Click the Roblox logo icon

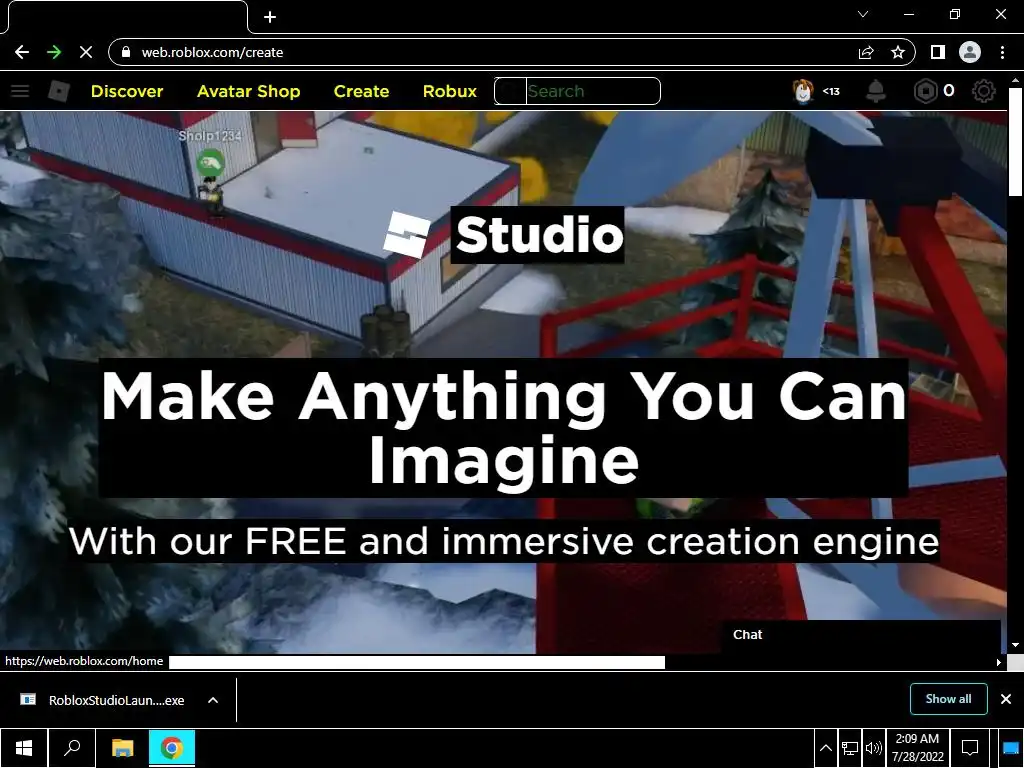point(59,91)
